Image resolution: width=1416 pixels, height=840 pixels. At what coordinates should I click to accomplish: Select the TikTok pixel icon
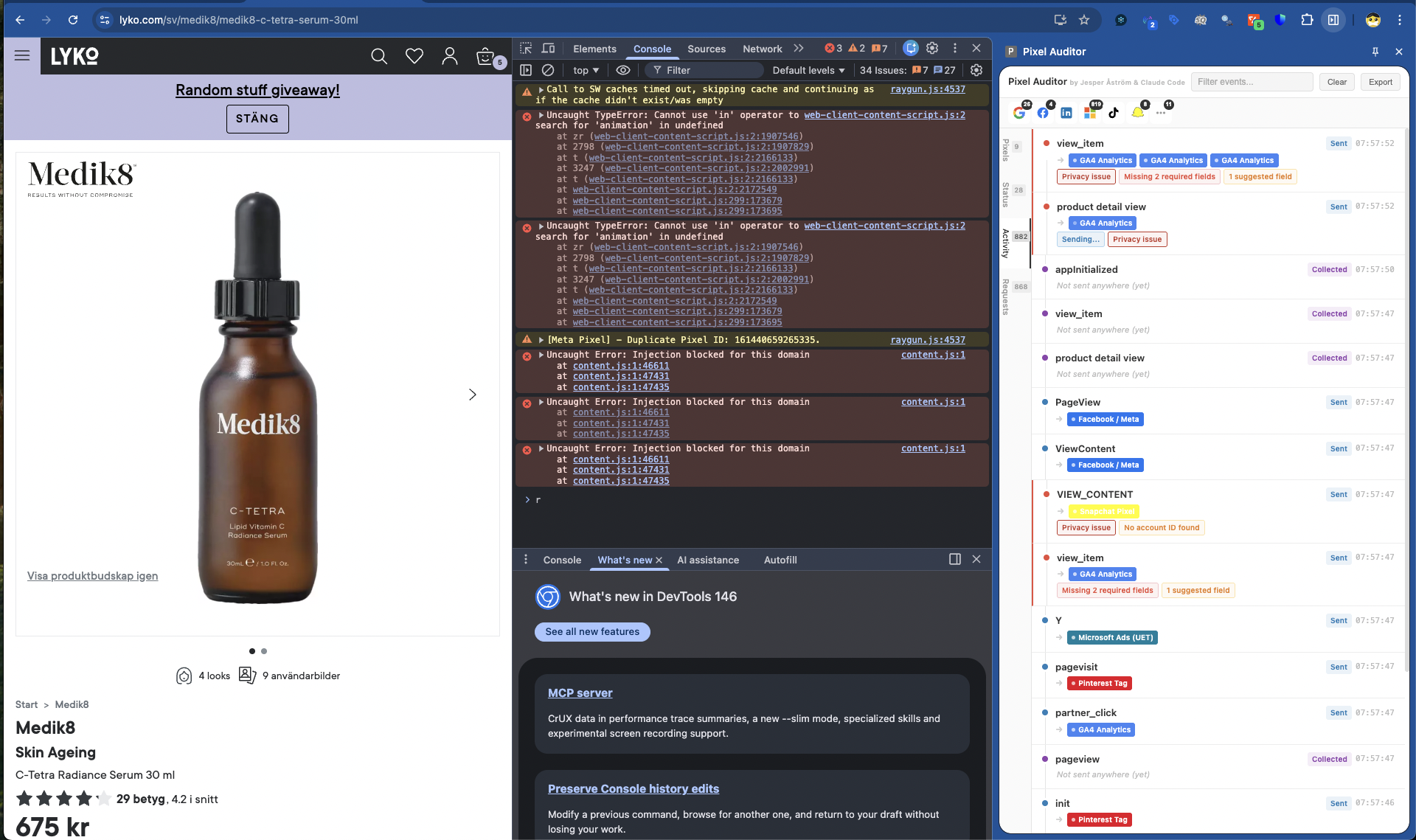1114,113
